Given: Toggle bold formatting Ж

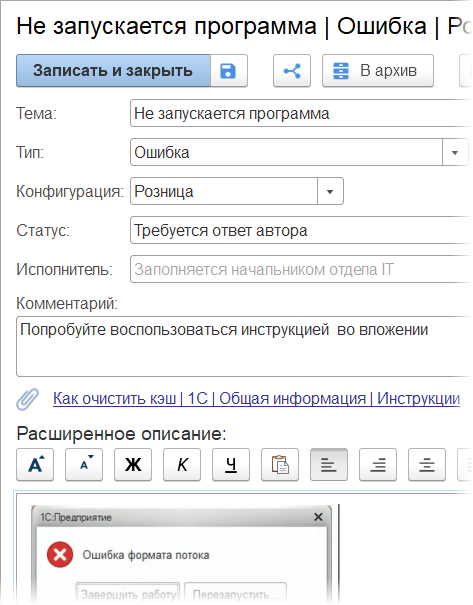Looking at the screenshot, I should pyautogui.click(x=133, y=465).
